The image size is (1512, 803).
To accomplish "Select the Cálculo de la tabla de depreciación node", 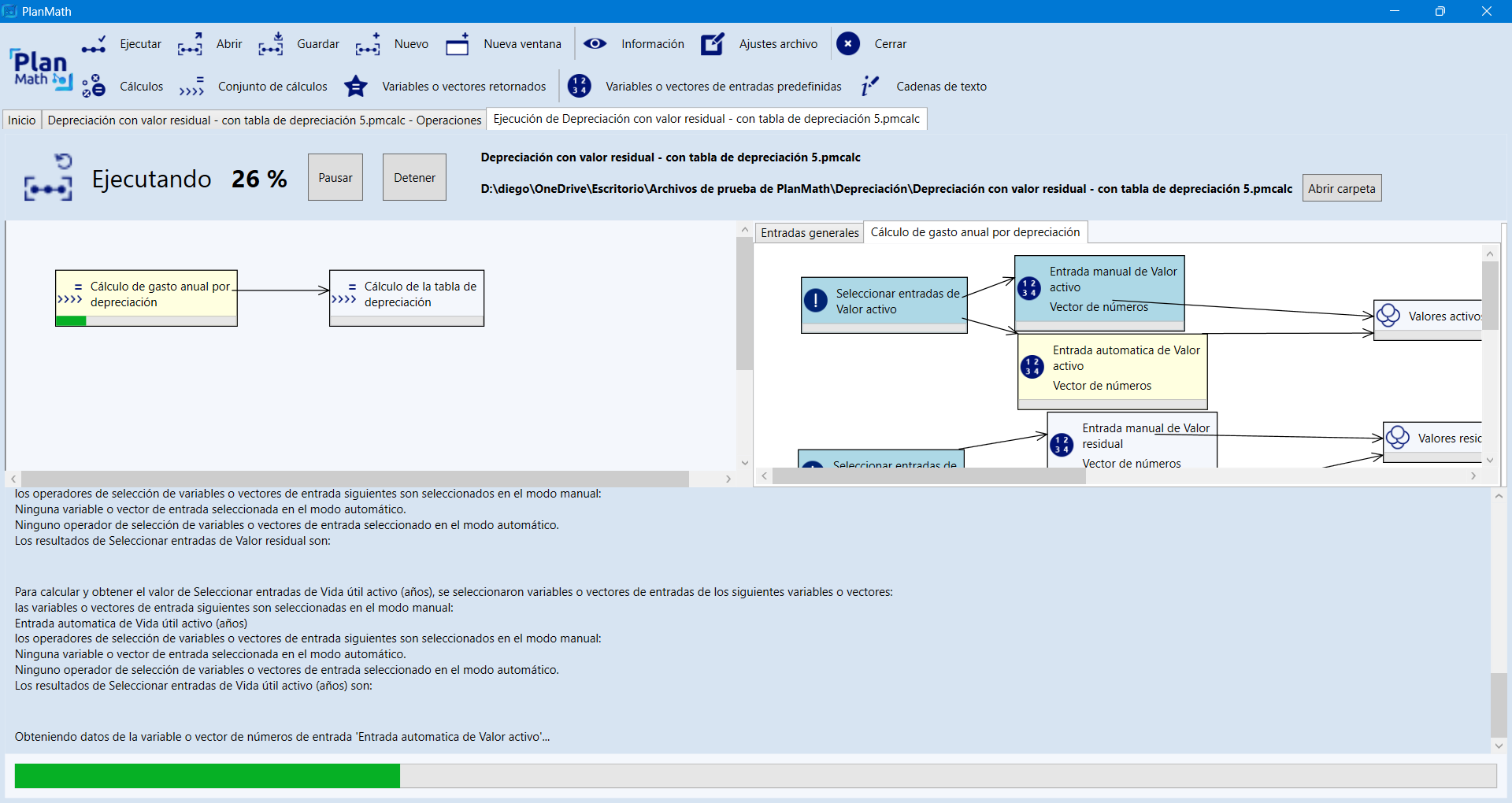I will point(406,294).
